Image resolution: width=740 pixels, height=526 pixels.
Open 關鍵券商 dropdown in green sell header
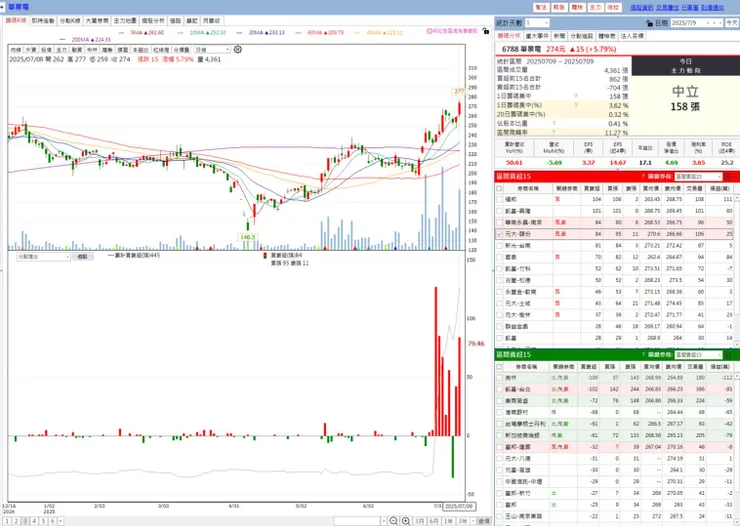click(698, 354)
